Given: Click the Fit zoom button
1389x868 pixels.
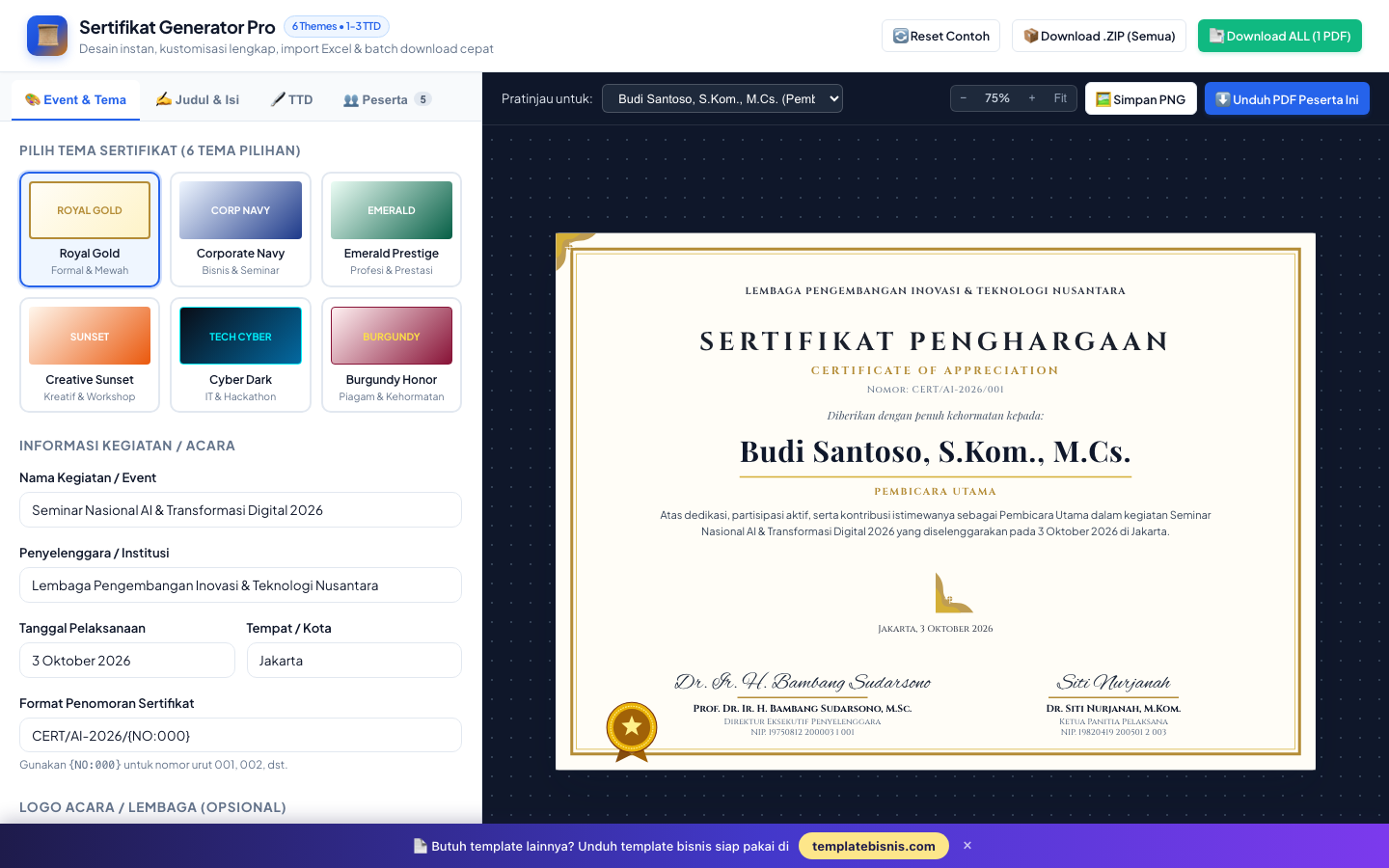Looking at the screenshot, I should [1060, 98].
